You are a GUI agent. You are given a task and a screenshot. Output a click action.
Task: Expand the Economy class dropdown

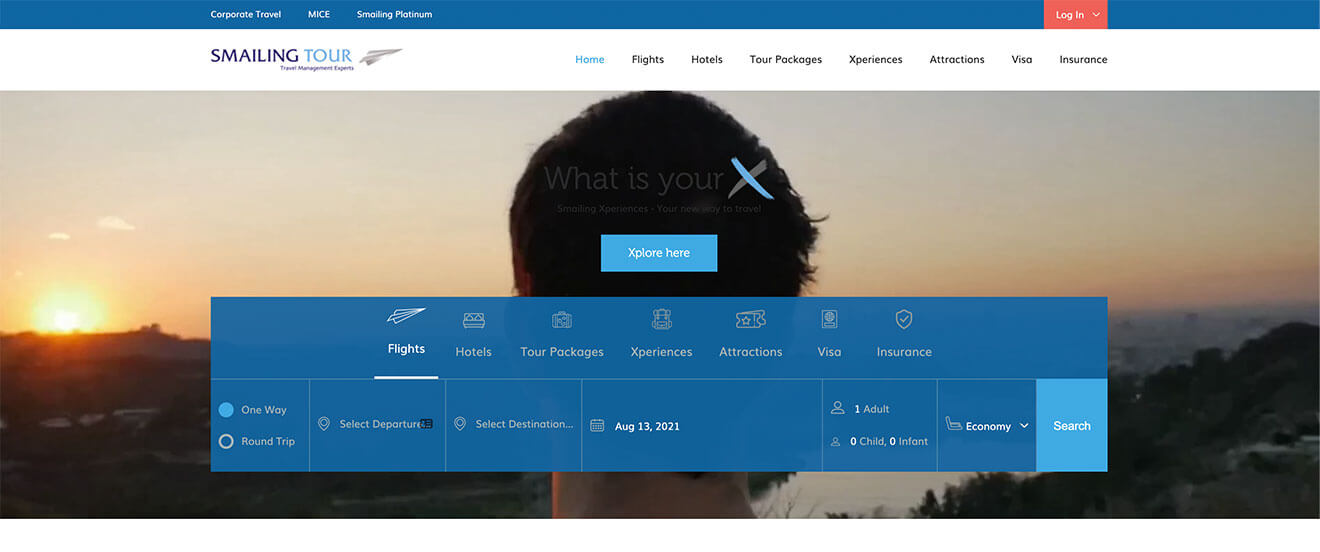coord(987,426)
